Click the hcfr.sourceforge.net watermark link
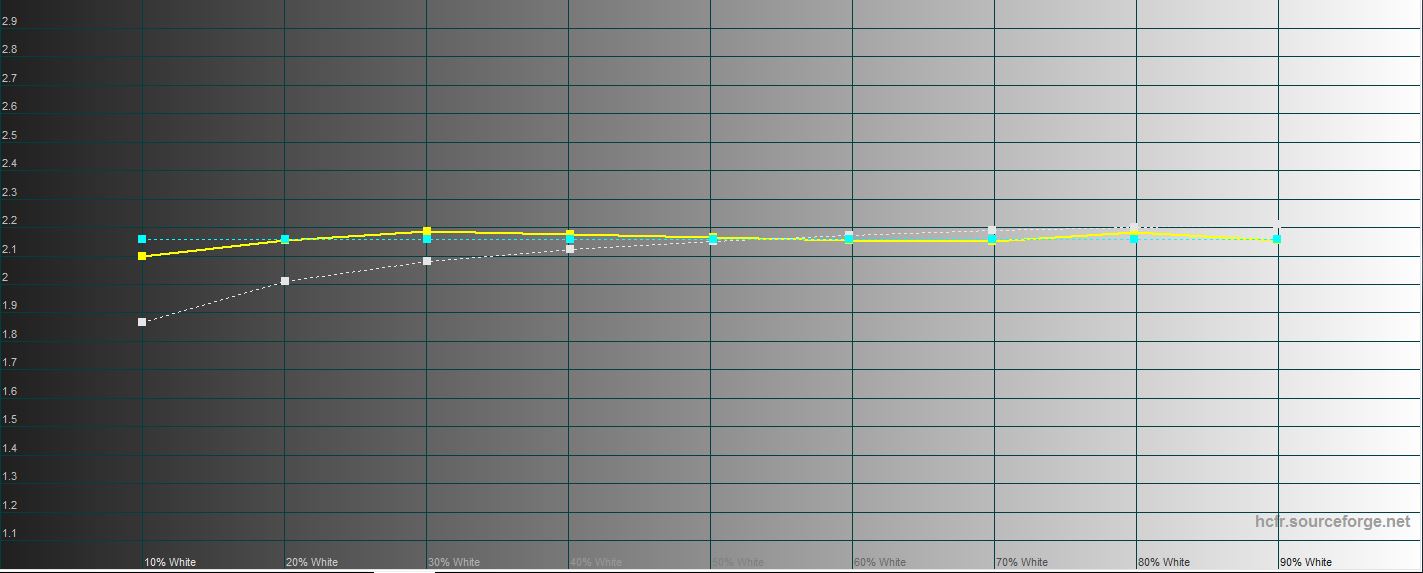Viewport: 1423px width, 573px height. click(x=1332, y=521)
